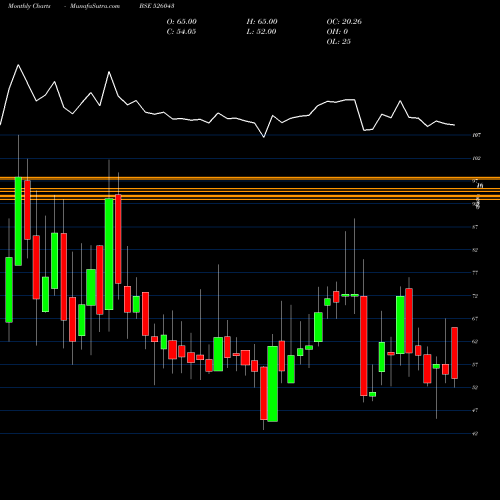Click the close value "C: 54.05"
The image size is (500, 500).
[181, 32]
